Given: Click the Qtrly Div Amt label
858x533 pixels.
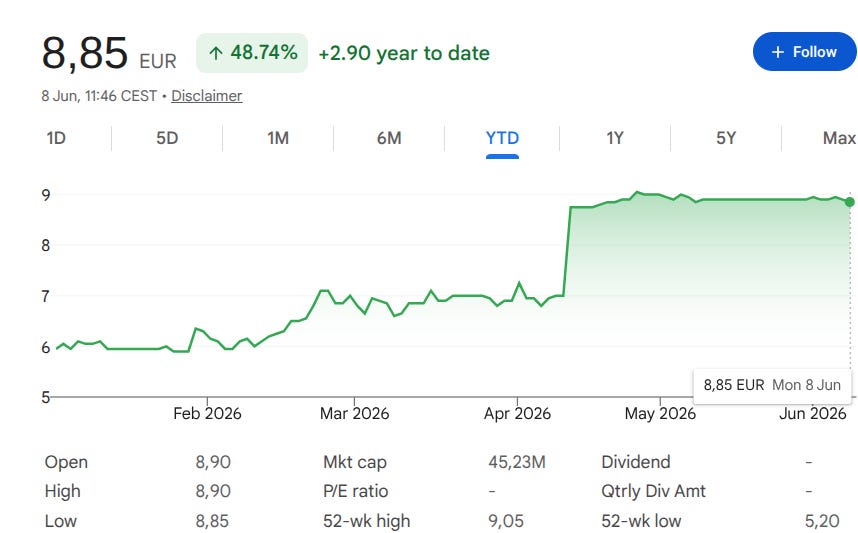Looking at the screenshot, I should coord(653,491).
